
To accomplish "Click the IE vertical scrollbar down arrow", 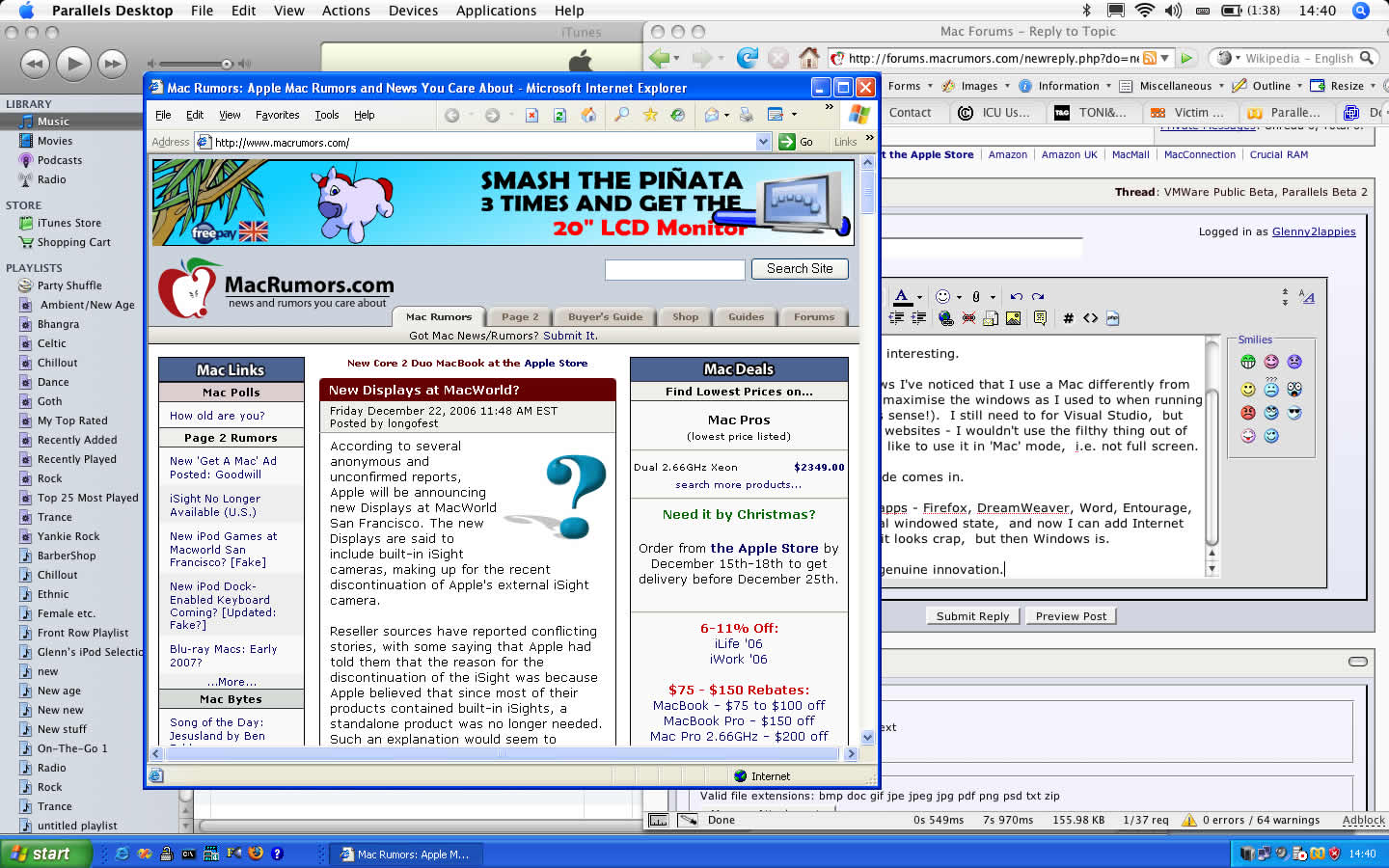I will 867,737.
